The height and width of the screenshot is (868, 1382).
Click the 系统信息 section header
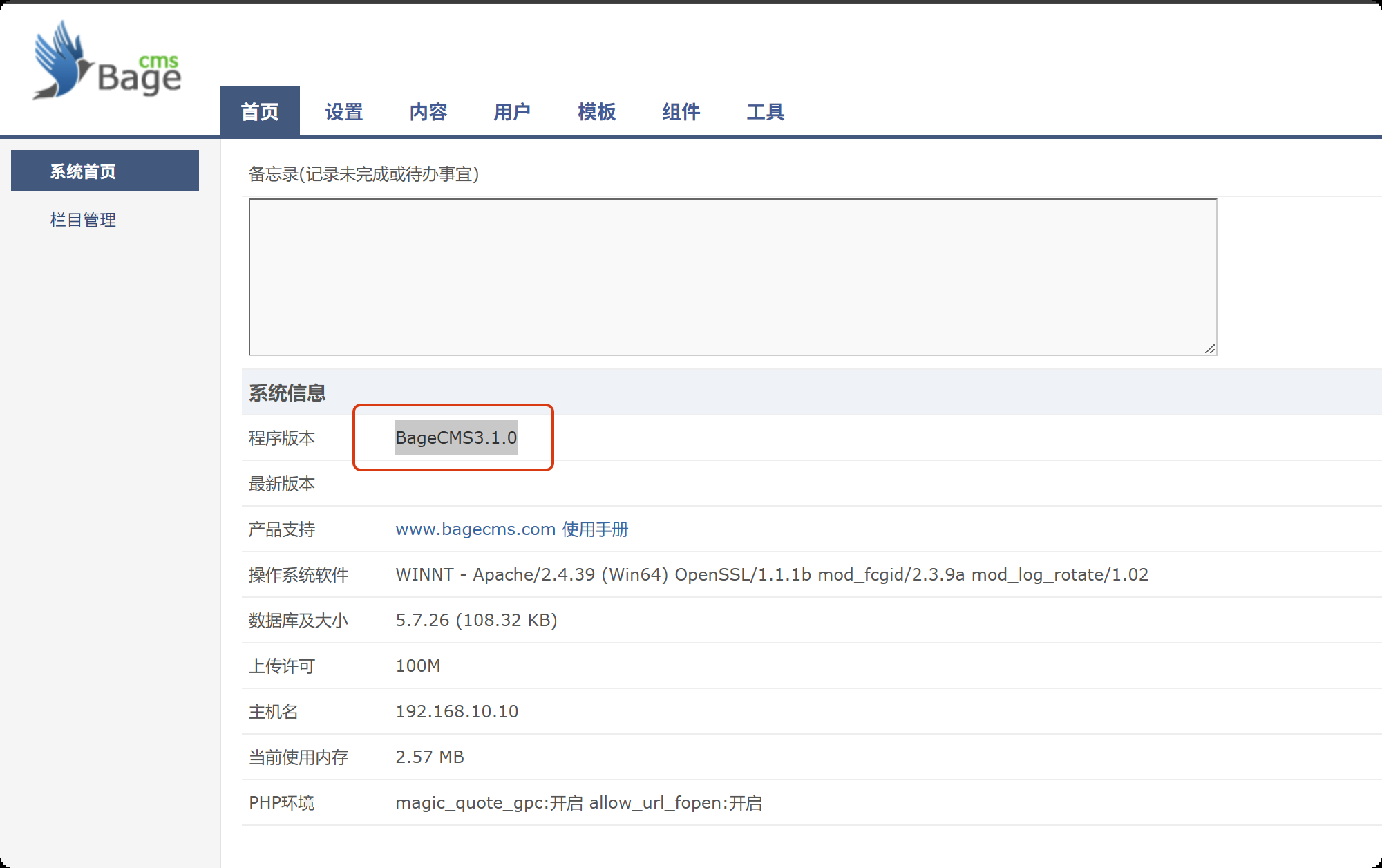(x=287, y=393)
